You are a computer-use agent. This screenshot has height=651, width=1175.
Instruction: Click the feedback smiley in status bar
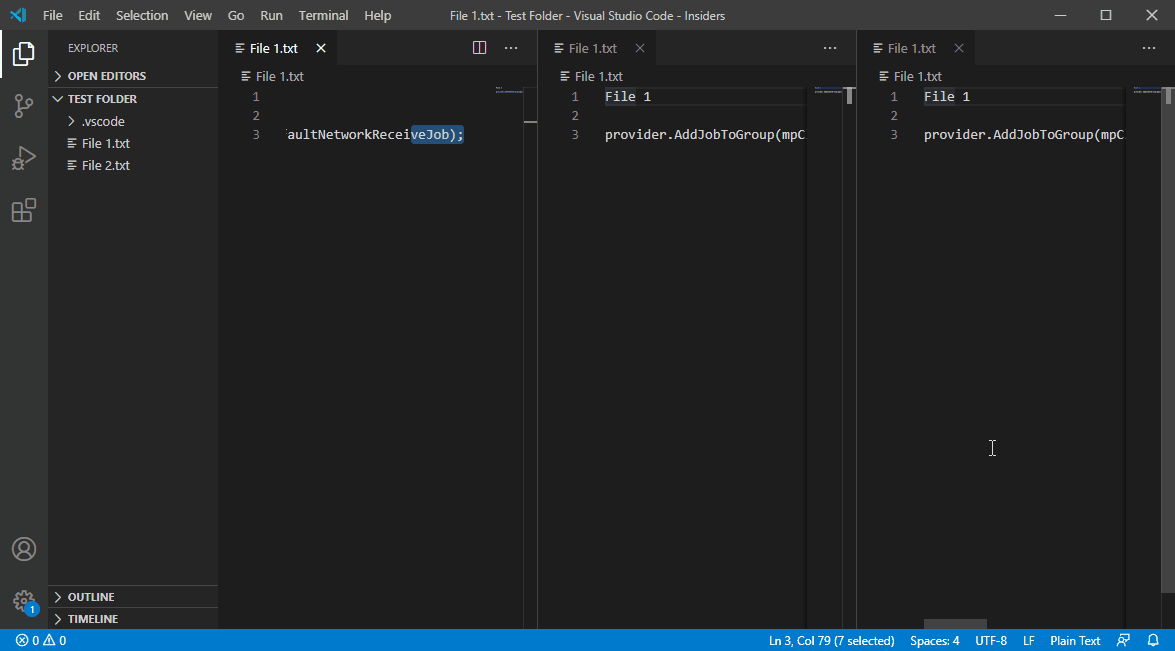(1123, 640)
